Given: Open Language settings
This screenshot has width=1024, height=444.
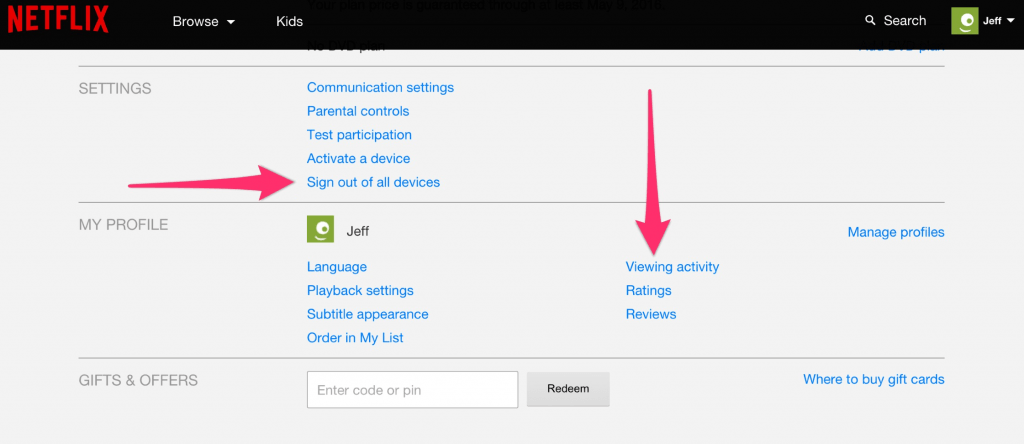Looking at the screenshot, I should click(337, 267).
